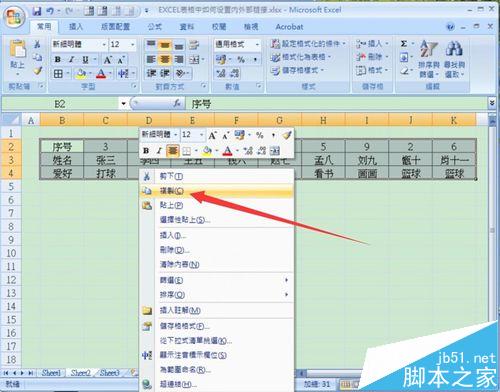Click the ribbon align text left icon
This screenshot has width=500, height=392.
pyautogui.click(x=151, y=59)
